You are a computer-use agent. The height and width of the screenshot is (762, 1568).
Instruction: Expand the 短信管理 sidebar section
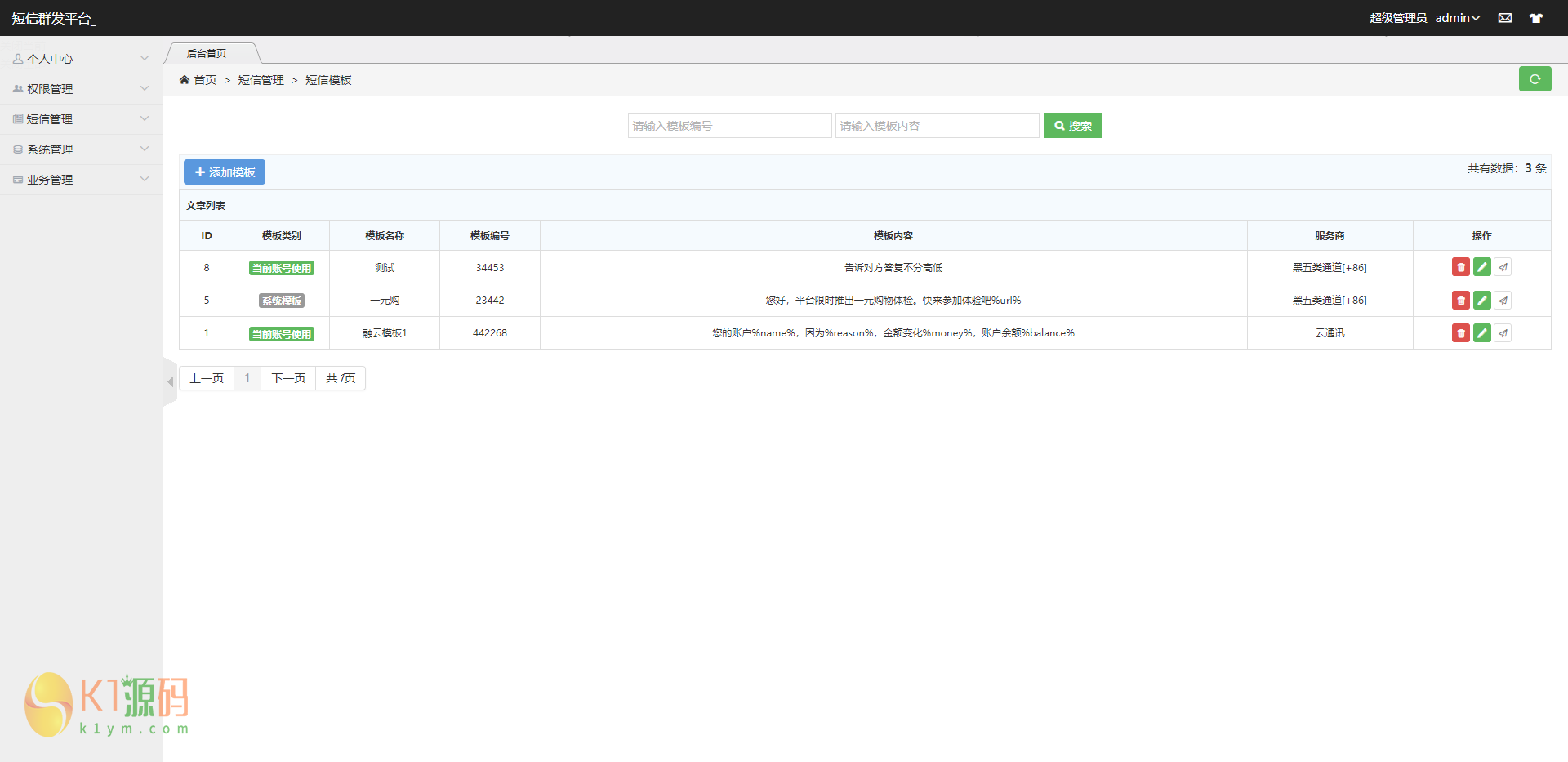coord(81,119)
